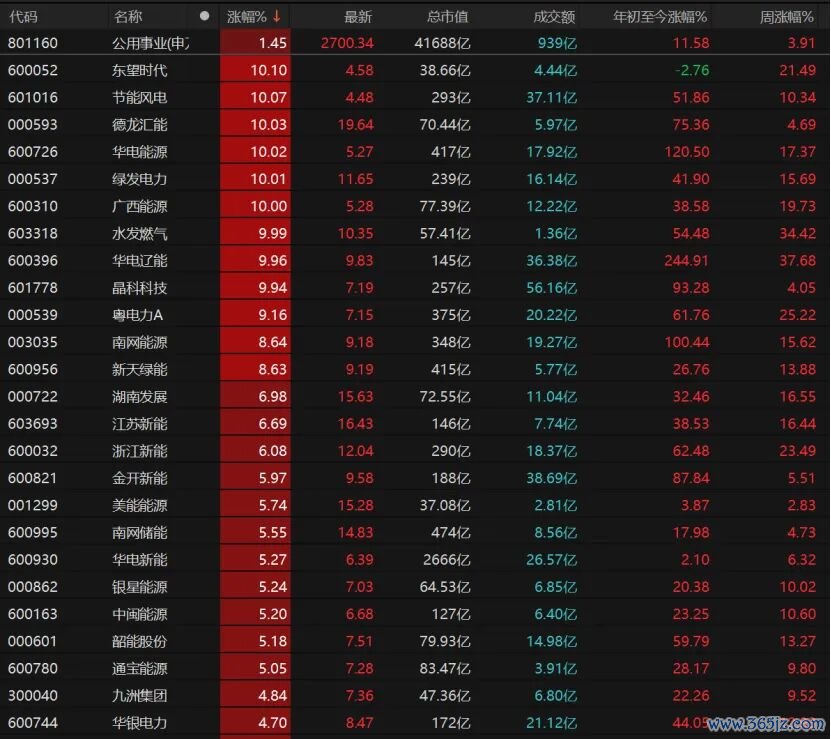This screenshot has height=739, width=831.
Task: Click weekly gain value 34.42
Action: (797, 233)
